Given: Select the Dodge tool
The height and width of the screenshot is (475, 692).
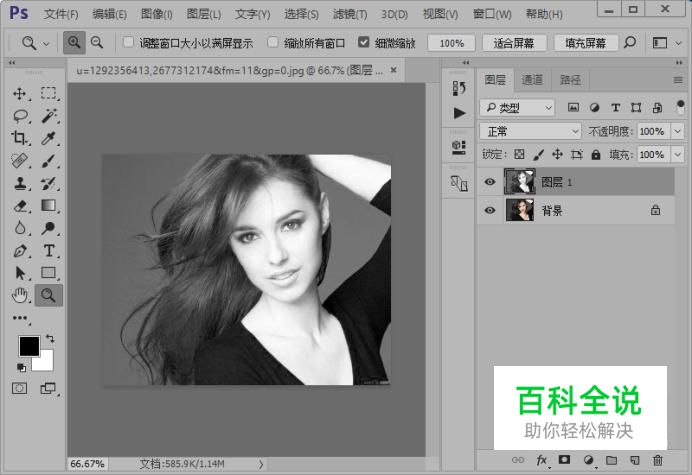Looking at the screenshot, I should click(x=49, y=228).
